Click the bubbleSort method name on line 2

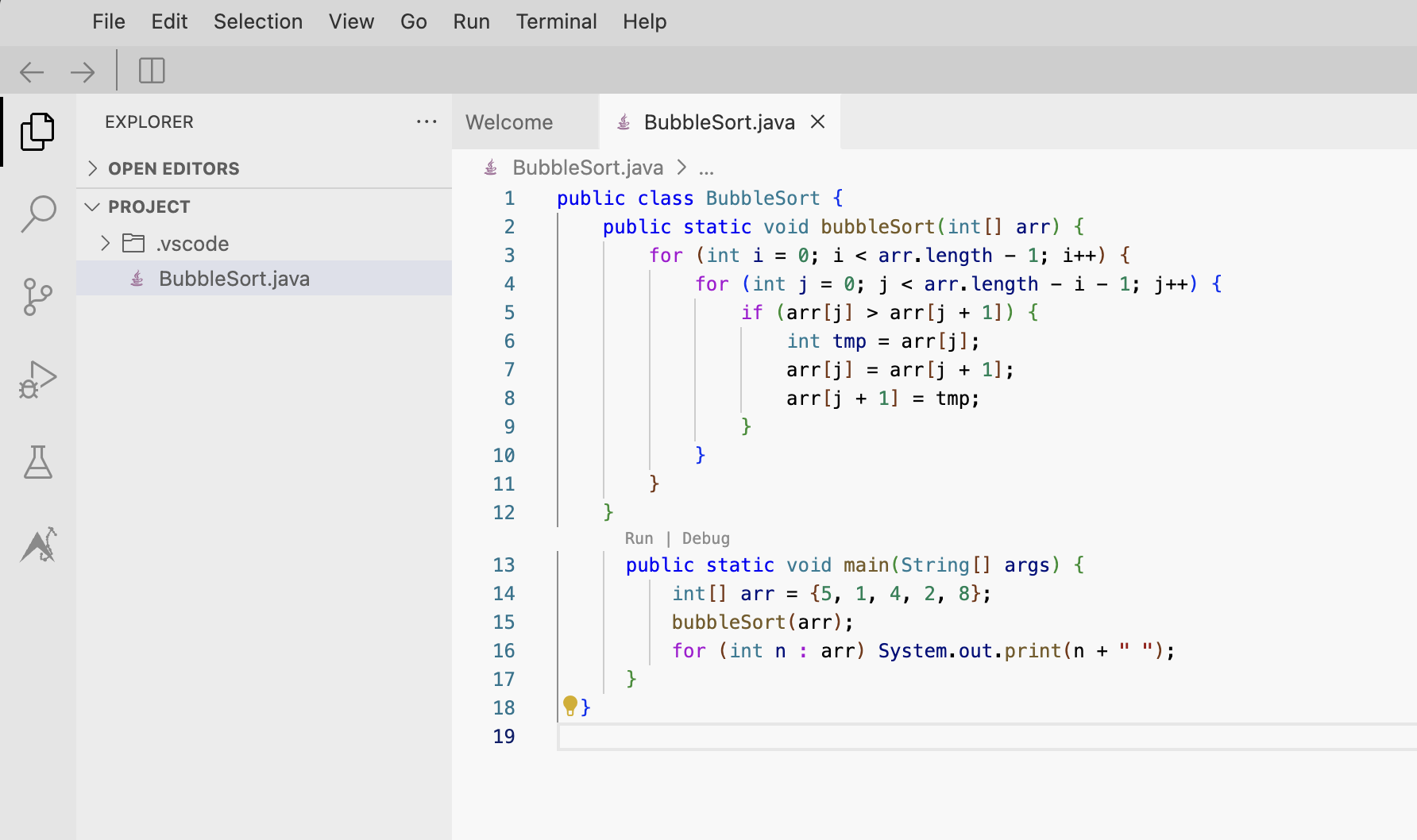pyautogui.click(x=878, y=226)
